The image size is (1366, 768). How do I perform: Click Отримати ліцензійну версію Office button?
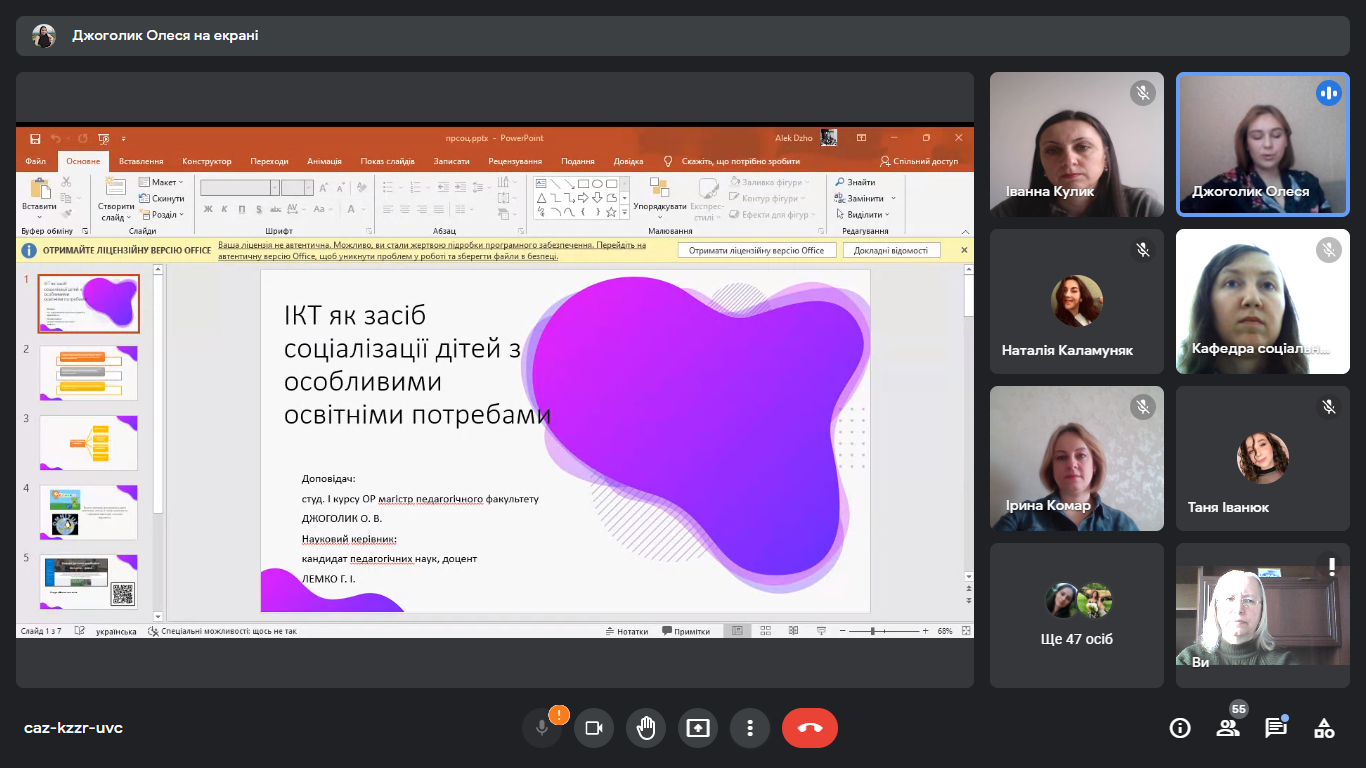[756, 250]
